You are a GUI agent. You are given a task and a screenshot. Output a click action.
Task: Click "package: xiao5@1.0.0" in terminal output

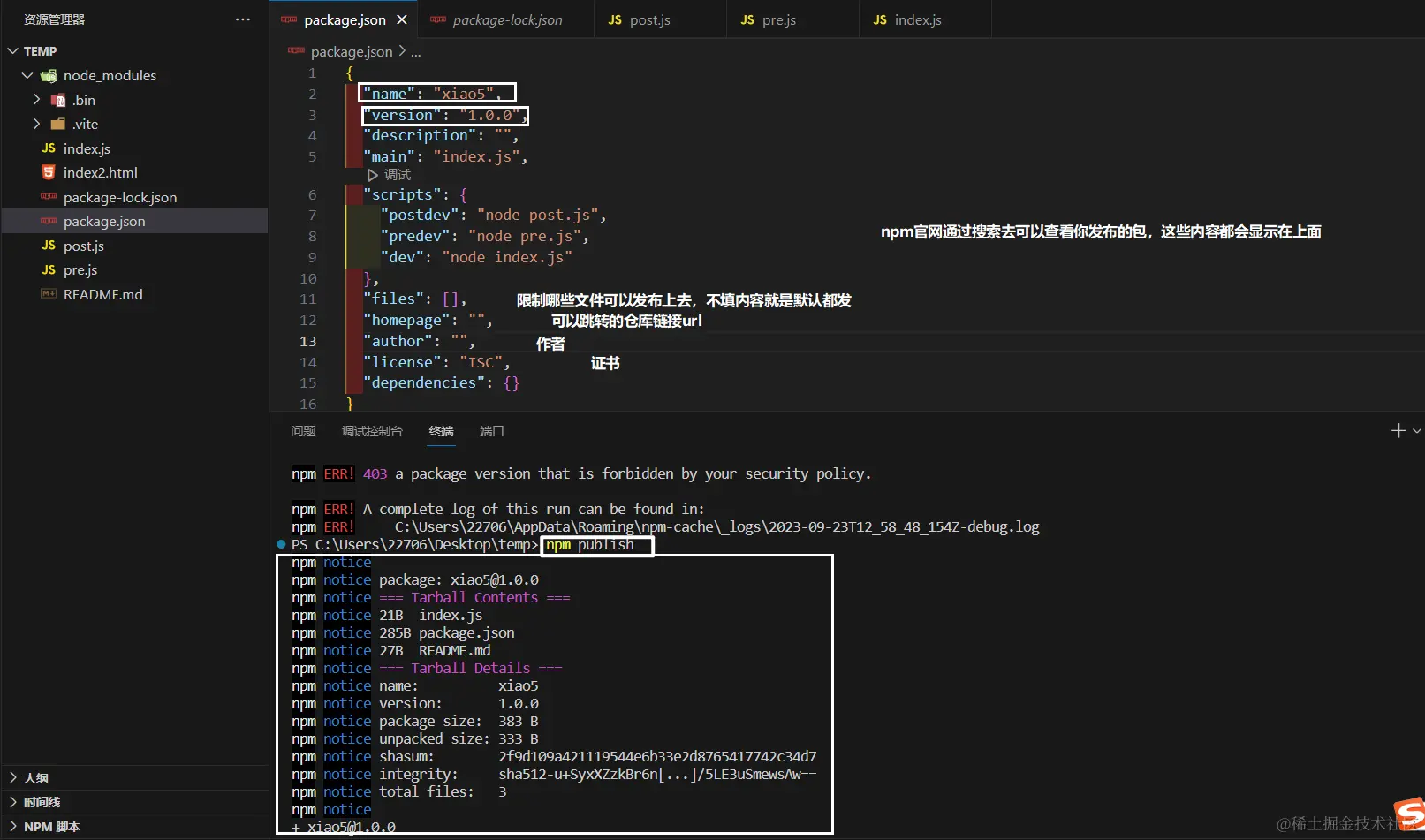click(x=459, y=579)
